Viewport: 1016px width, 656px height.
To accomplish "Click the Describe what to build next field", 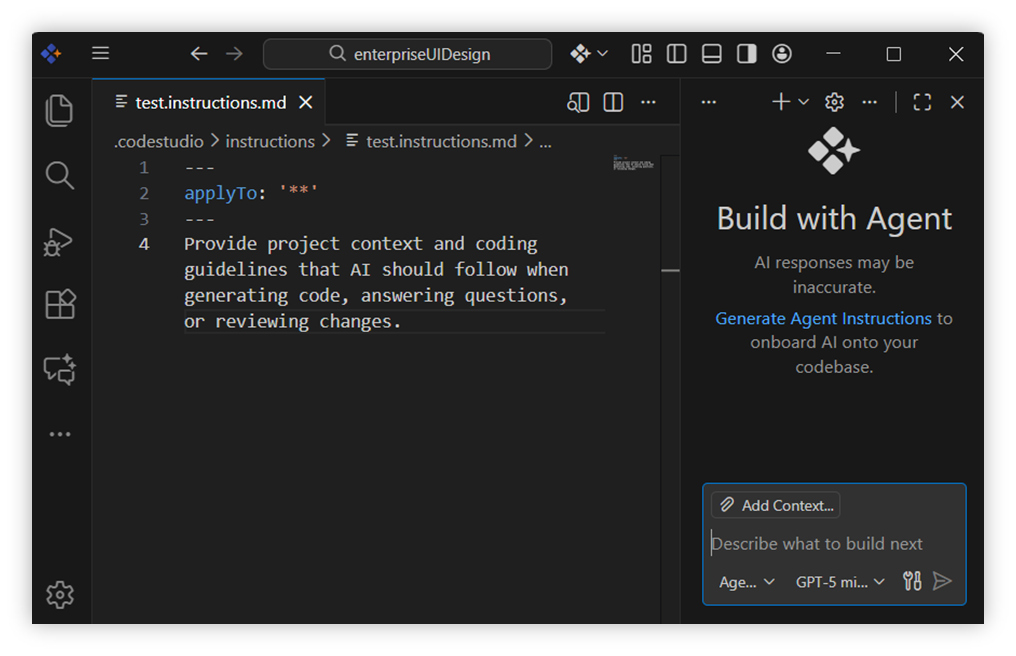I will (x=817, y=544).
